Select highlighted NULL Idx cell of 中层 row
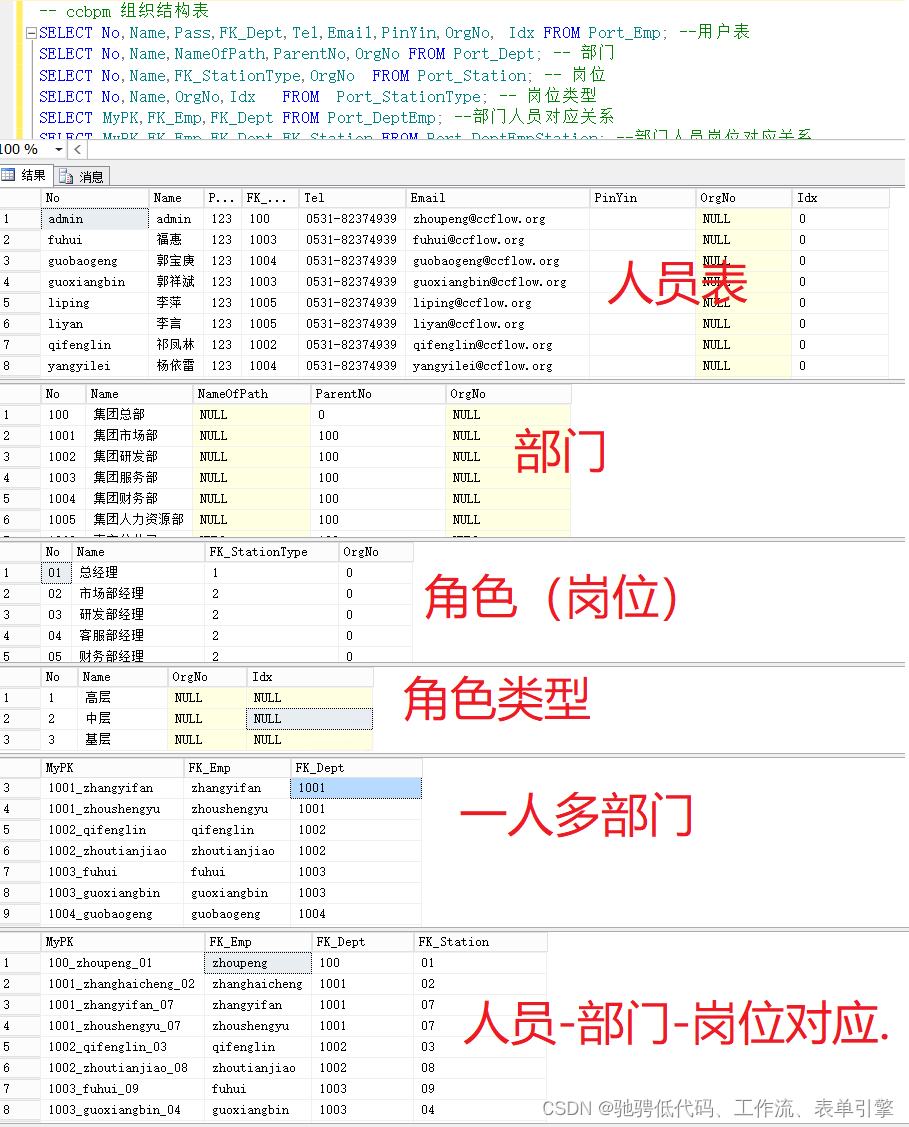This screenshot has height=1127, width=909. [310, 719]
